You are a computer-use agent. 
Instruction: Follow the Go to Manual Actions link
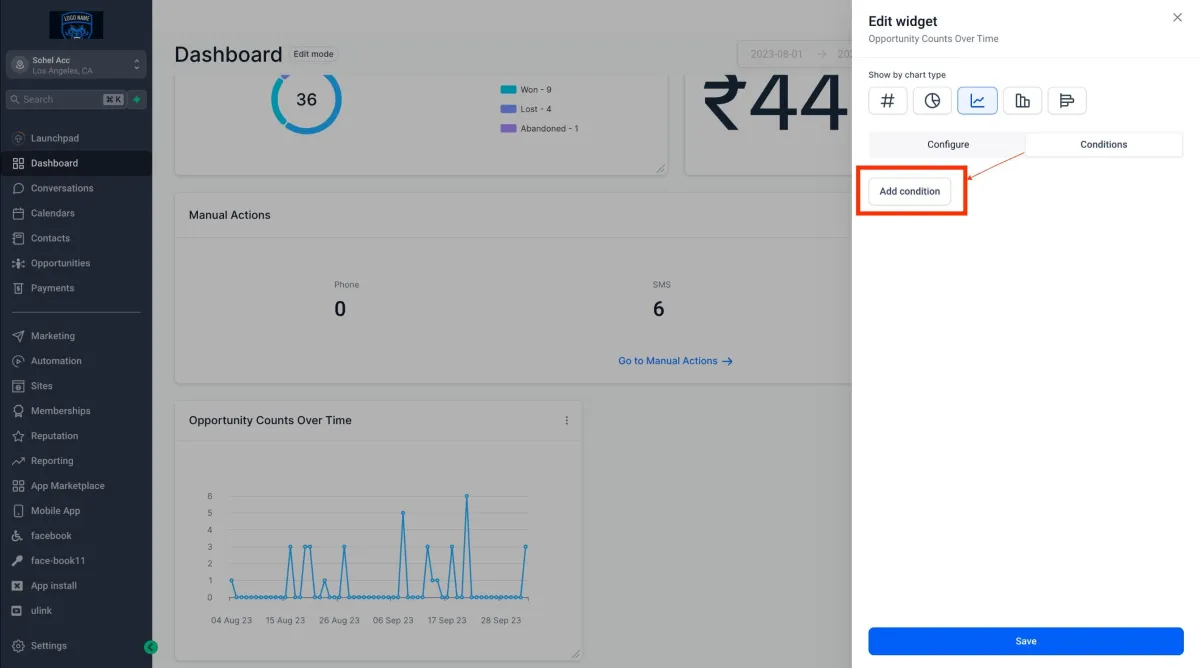coord(675,361)
